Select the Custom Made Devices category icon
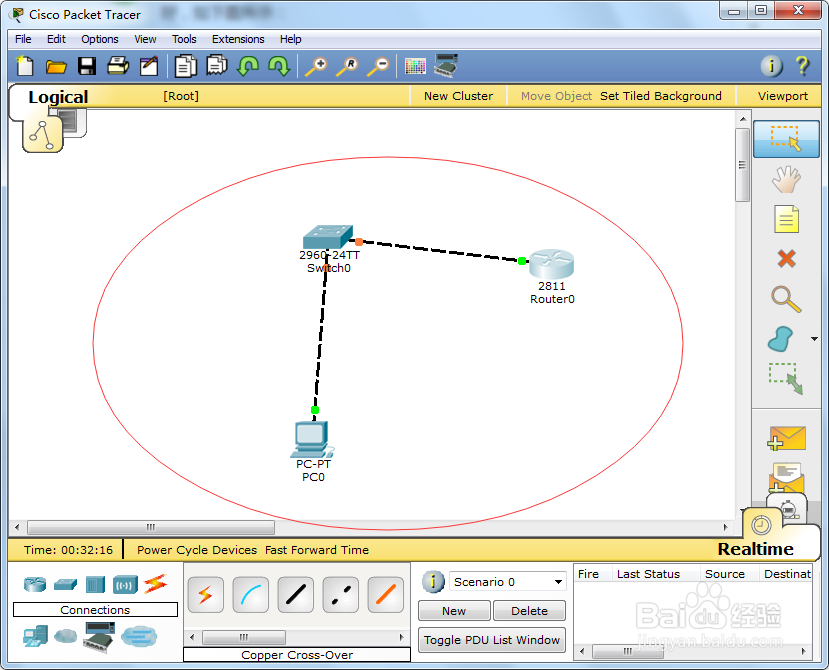 (x=98, y=636)
